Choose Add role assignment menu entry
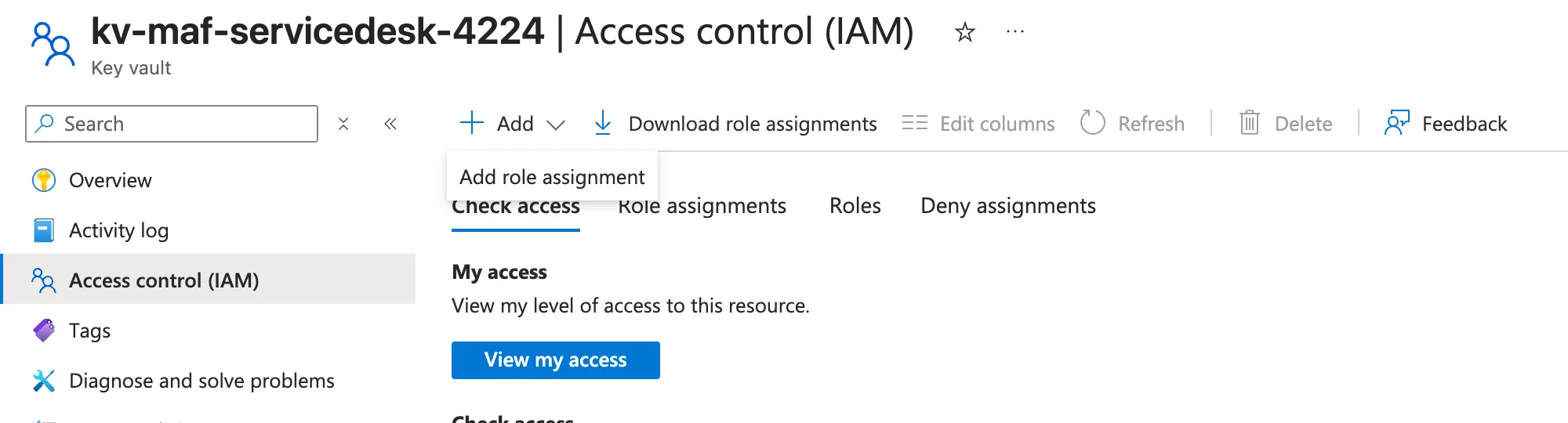 (x=552, y=177)
